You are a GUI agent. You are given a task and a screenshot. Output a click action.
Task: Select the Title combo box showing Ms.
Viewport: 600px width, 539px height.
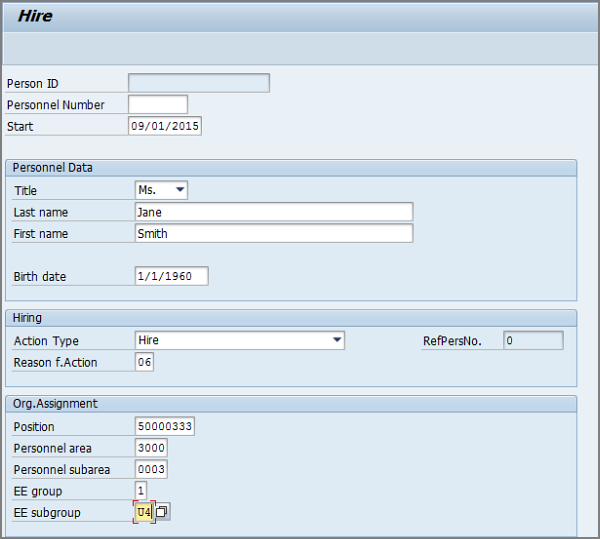161,190
